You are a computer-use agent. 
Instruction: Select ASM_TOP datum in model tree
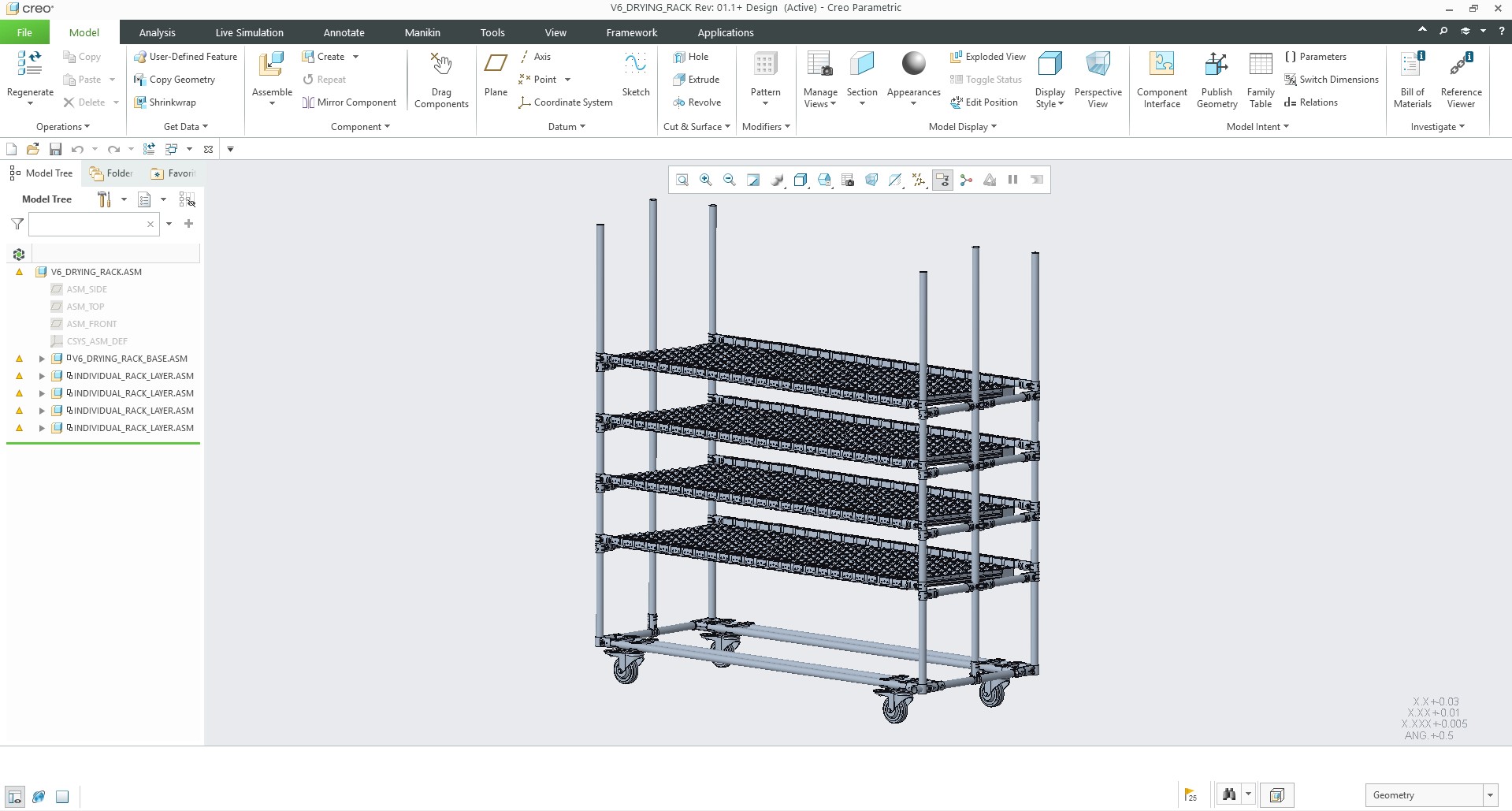pyautogui.click(x=85, y=307)
